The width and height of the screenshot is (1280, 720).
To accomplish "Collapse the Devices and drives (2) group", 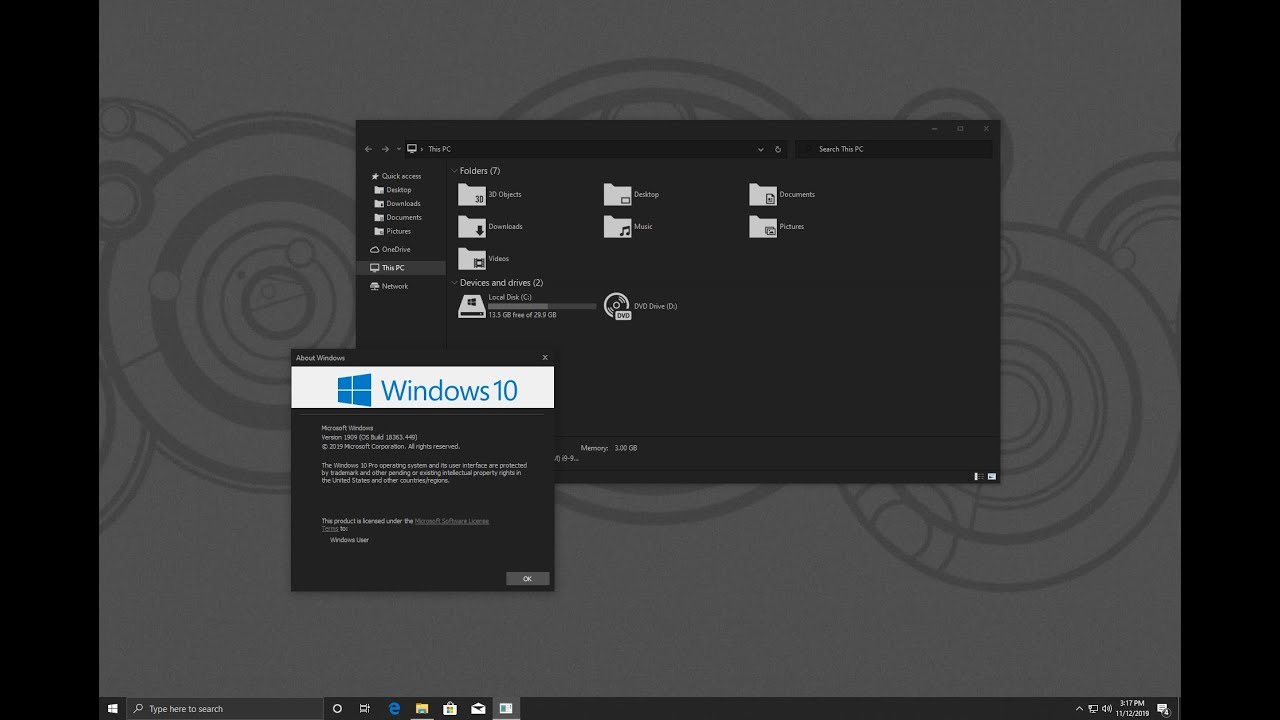I will click(453, 283).
